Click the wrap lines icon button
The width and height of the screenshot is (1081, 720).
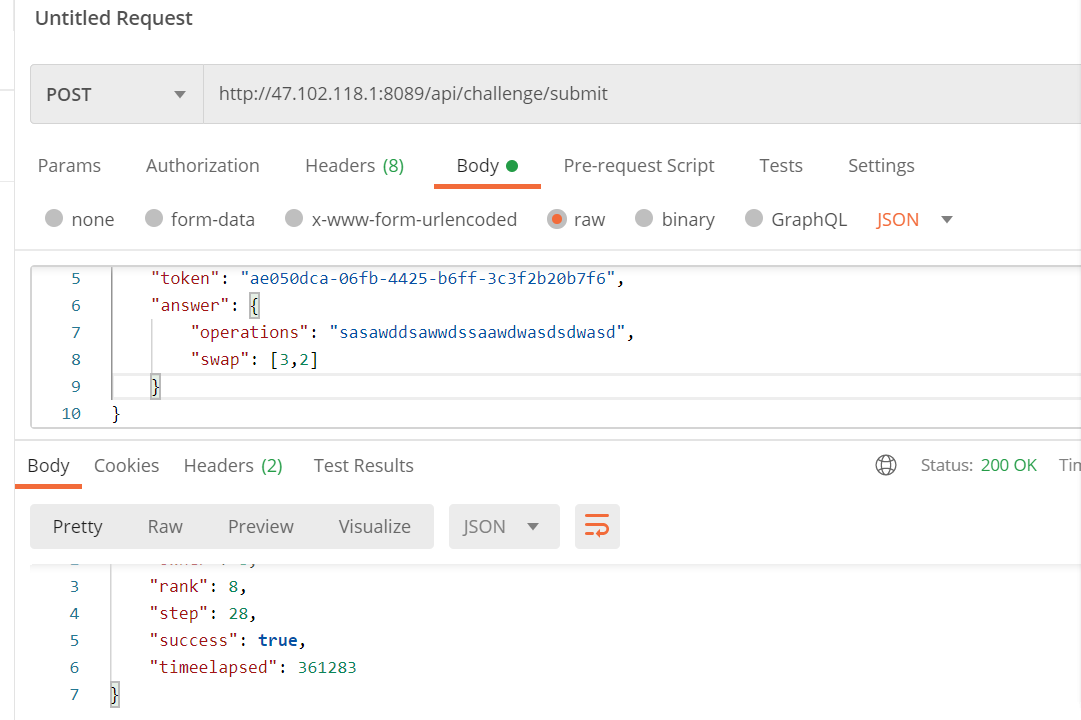tap(597, 527)
